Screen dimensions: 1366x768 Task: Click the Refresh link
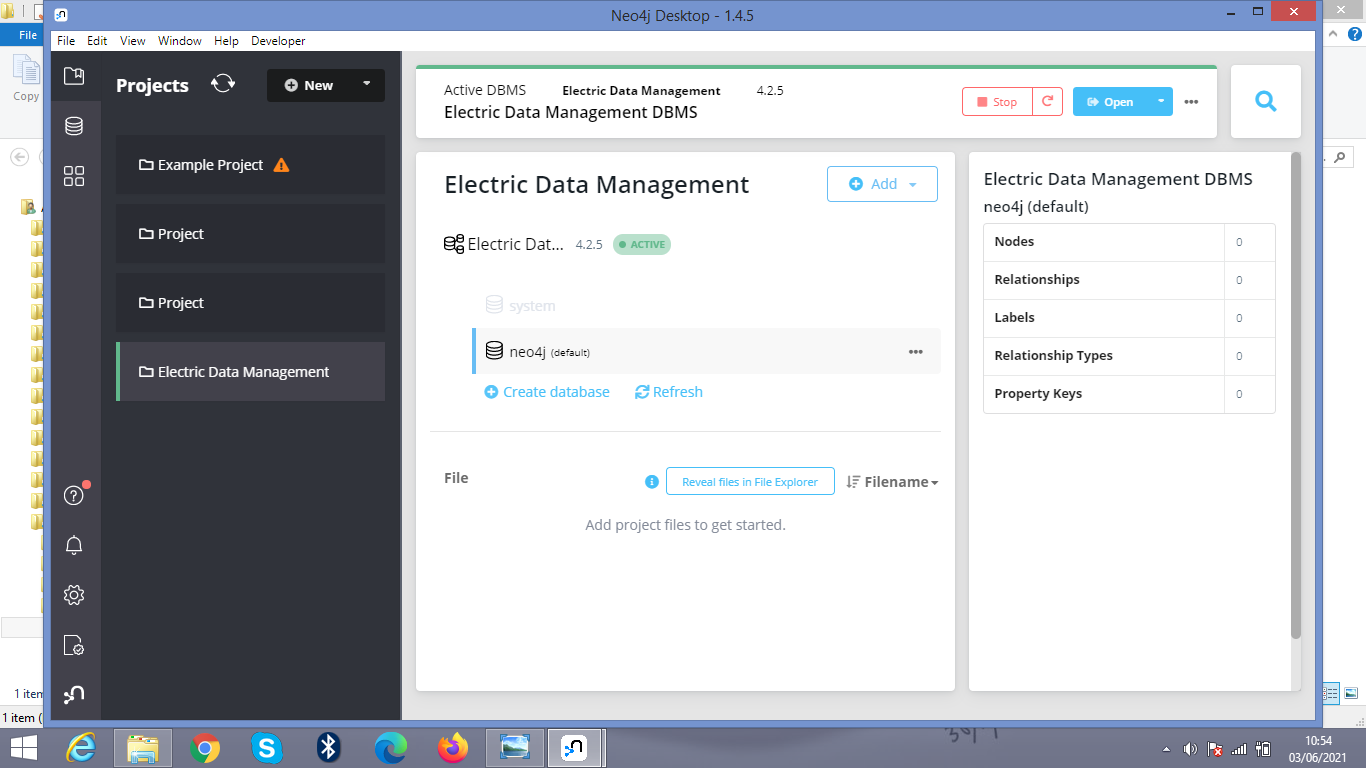pos(669,392)
